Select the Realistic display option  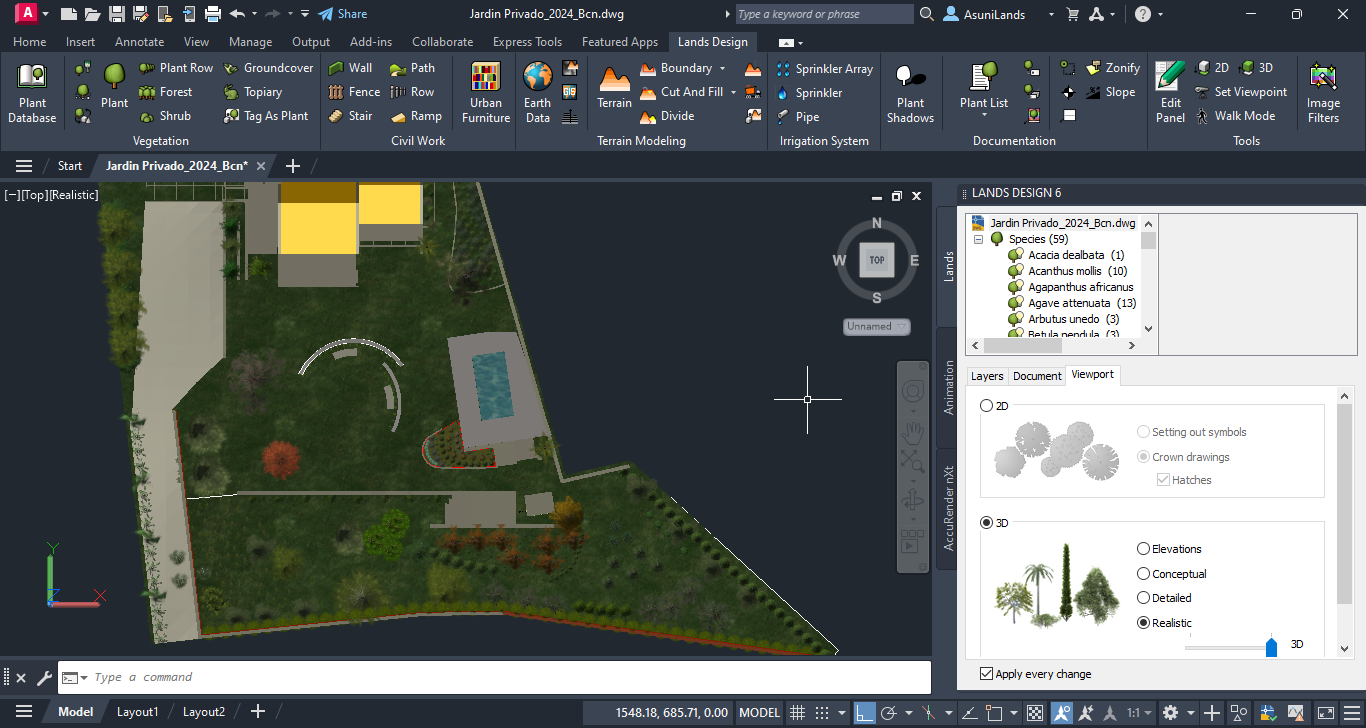click(x=1144, y=623)
